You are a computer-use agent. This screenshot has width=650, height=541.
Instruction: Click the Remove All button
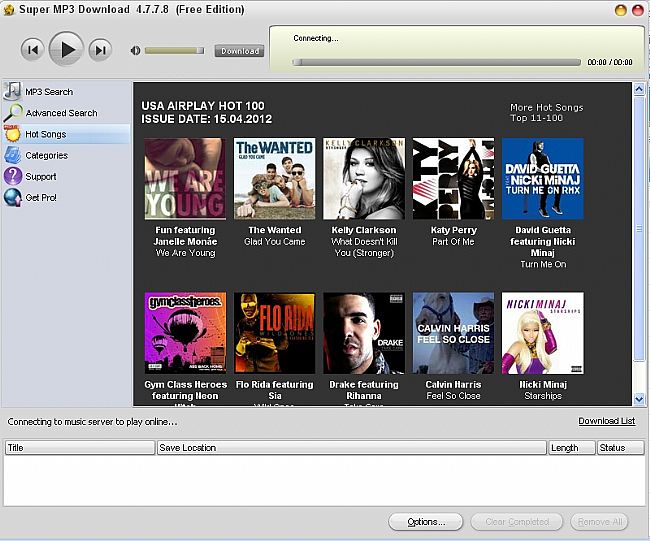599,522
